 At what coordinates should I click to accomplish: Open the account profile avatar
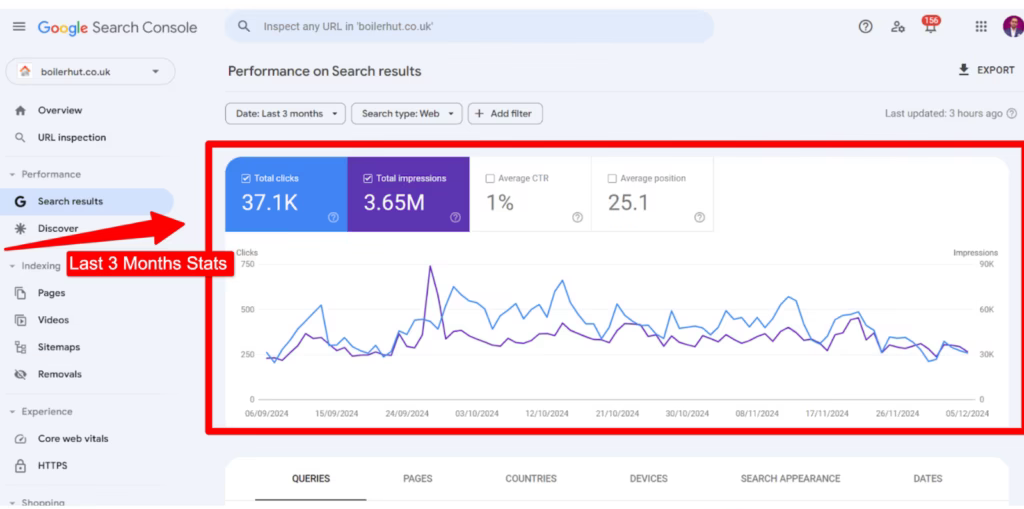click(1013, 27)
